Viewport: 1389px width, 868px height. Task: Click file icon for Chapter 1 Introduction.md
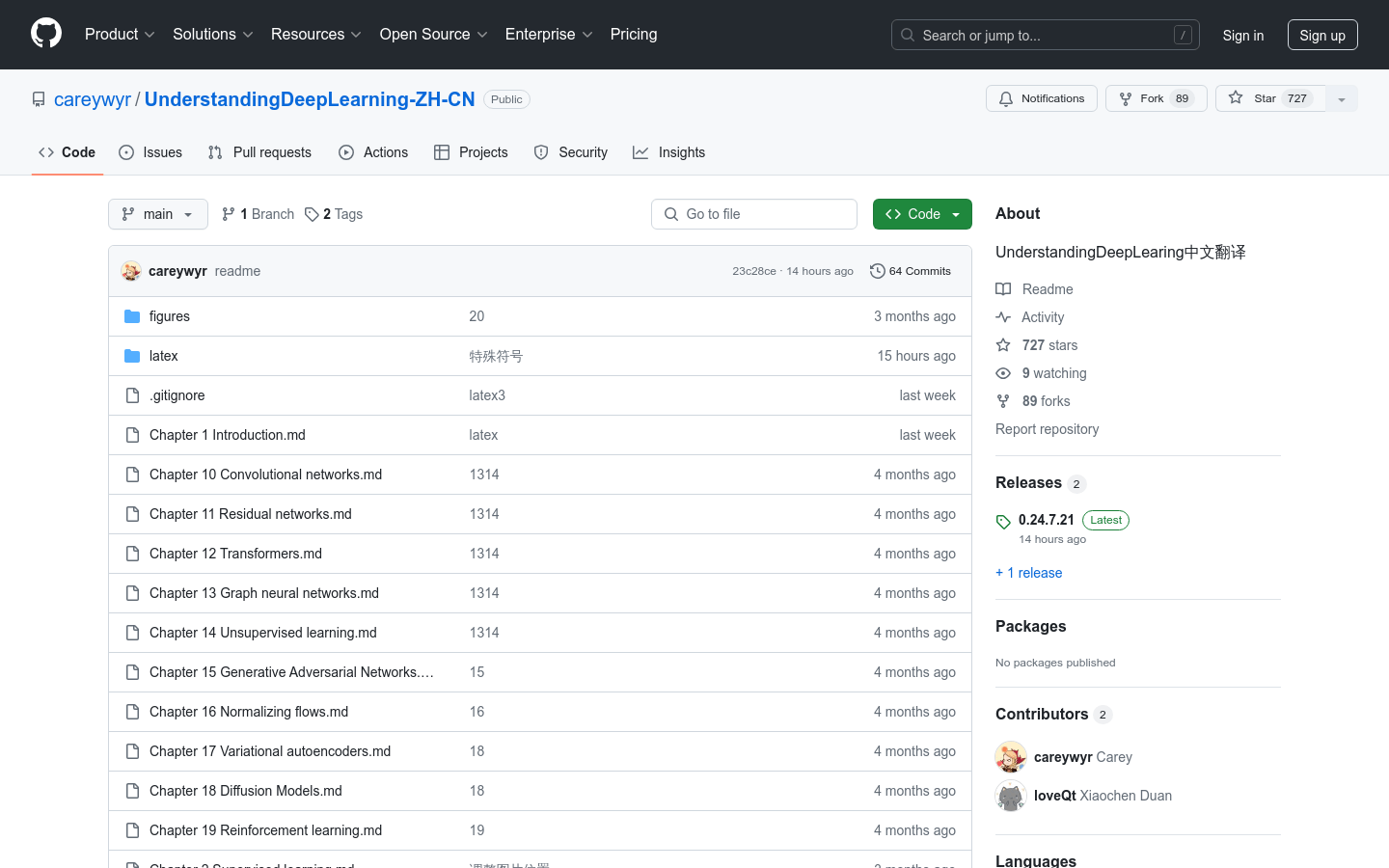132,435
